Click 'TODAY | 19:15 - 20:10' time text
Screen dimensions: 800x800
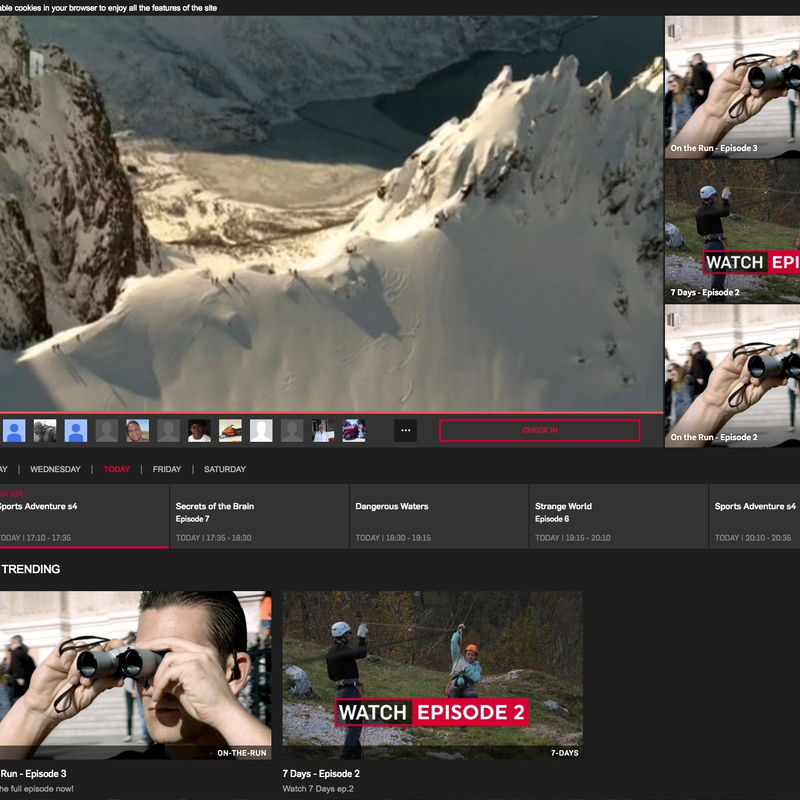point(572,538)
